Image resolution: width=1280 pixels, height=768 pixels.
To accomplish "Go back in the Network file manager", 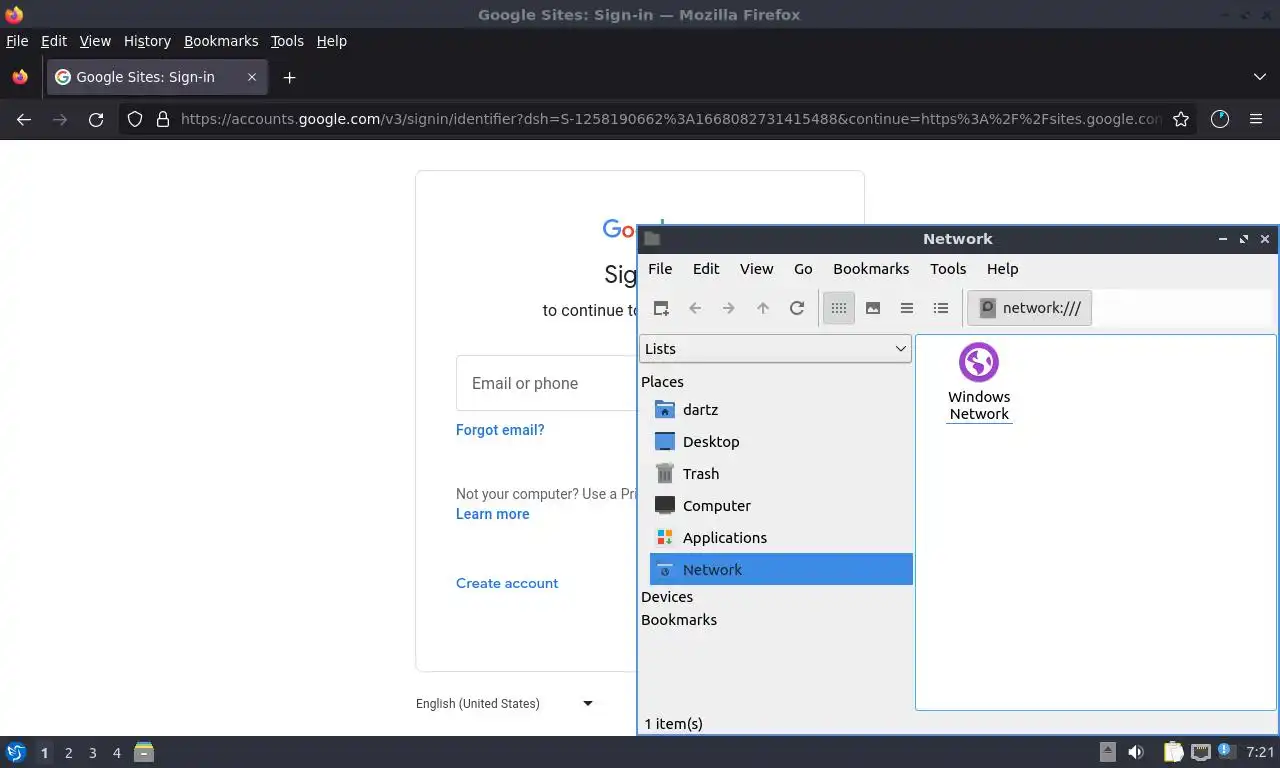I will (x=695, y=308).
